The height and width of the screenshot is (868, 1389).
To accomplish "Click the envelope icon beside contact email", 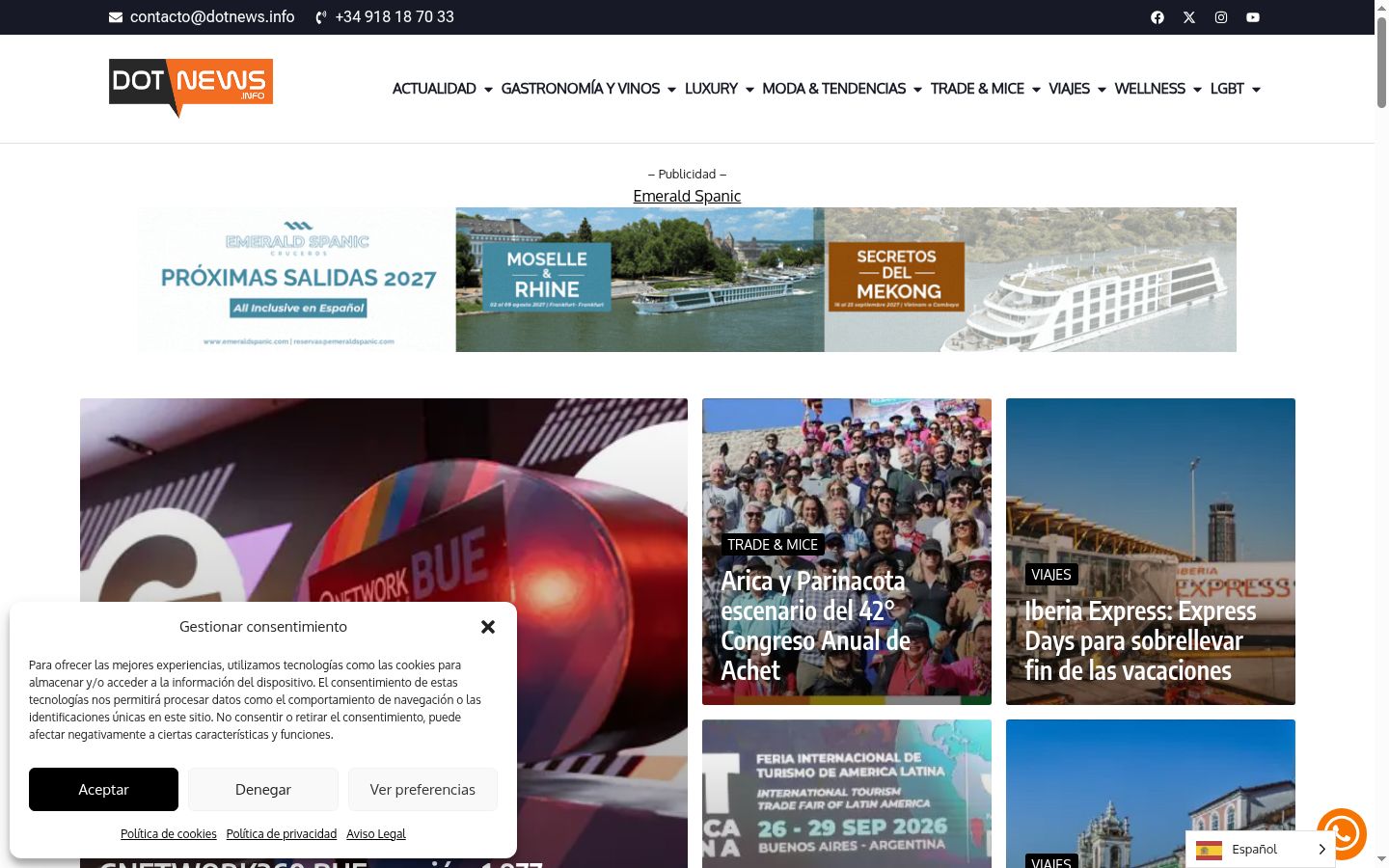I will pos(116,17).
